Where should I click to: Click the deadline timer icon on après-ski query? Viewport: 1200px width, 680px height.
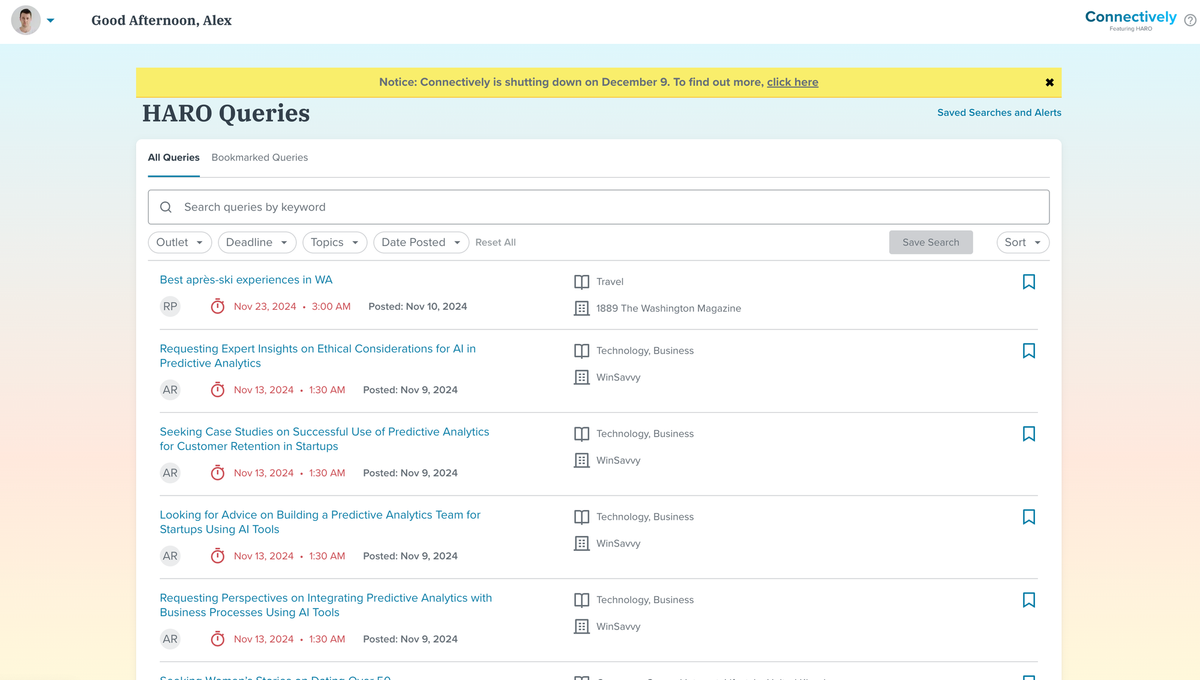pyautogui.click(x=217, y=306)
